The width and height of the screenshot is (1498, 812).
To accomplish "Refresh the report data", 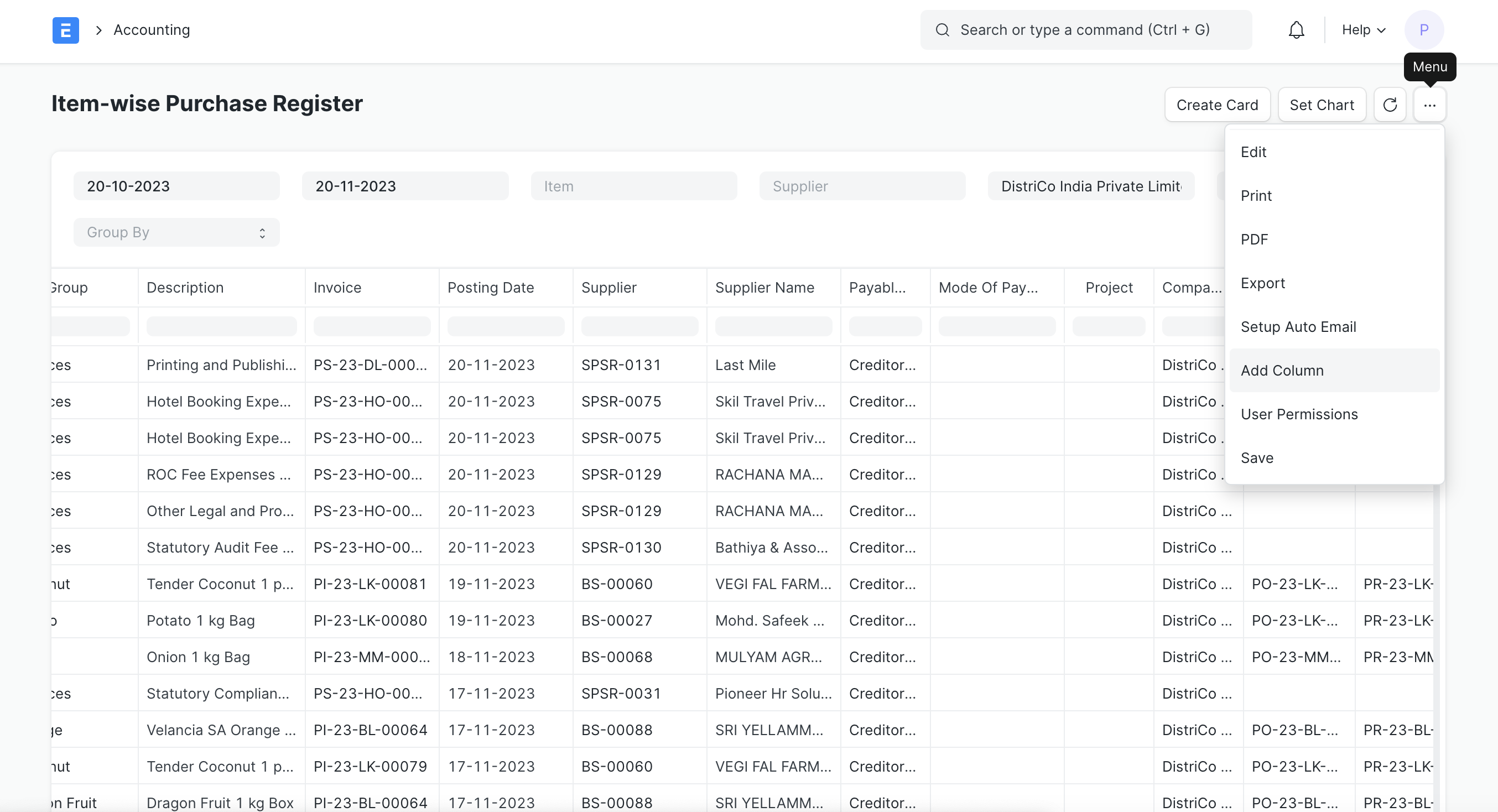I will click(1391, 105).
